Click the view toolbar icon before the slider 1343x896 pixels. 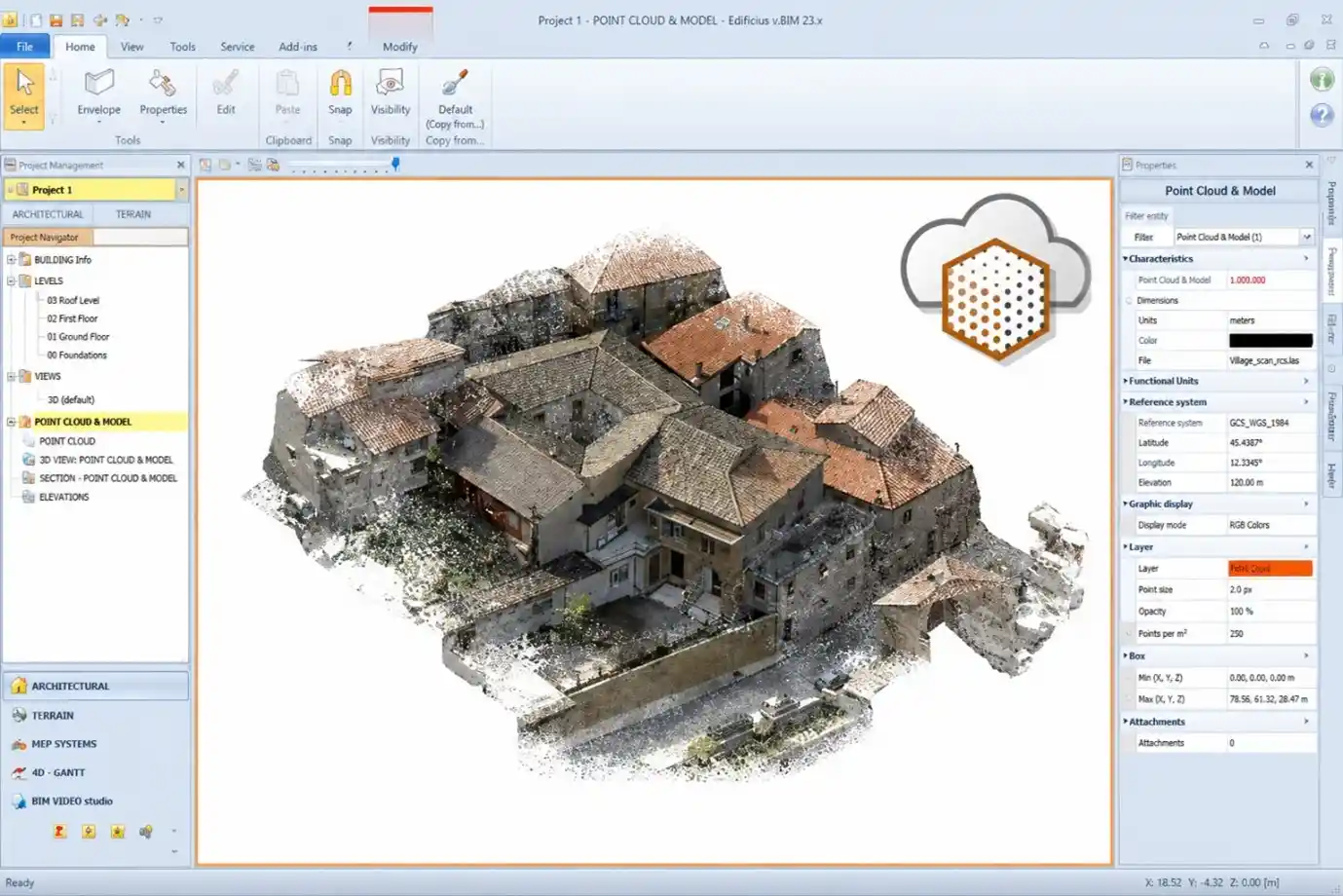click(274, 165)
